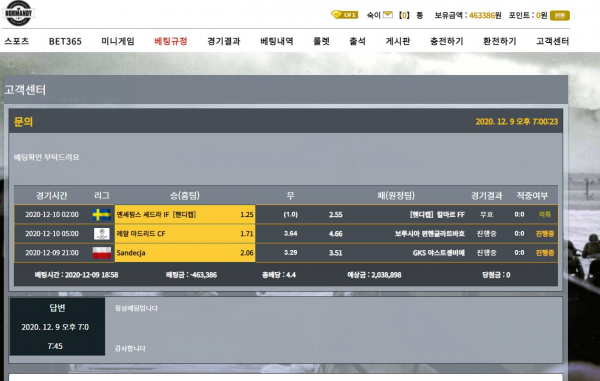Select the Sandecja home win odds cell

coord(185,253)
